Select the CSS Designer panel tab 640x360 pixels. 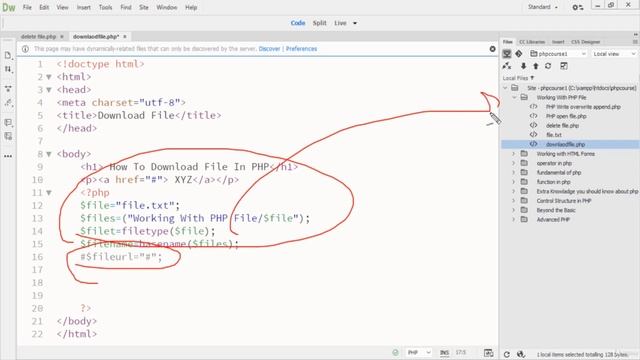click(x=585, y=42)
